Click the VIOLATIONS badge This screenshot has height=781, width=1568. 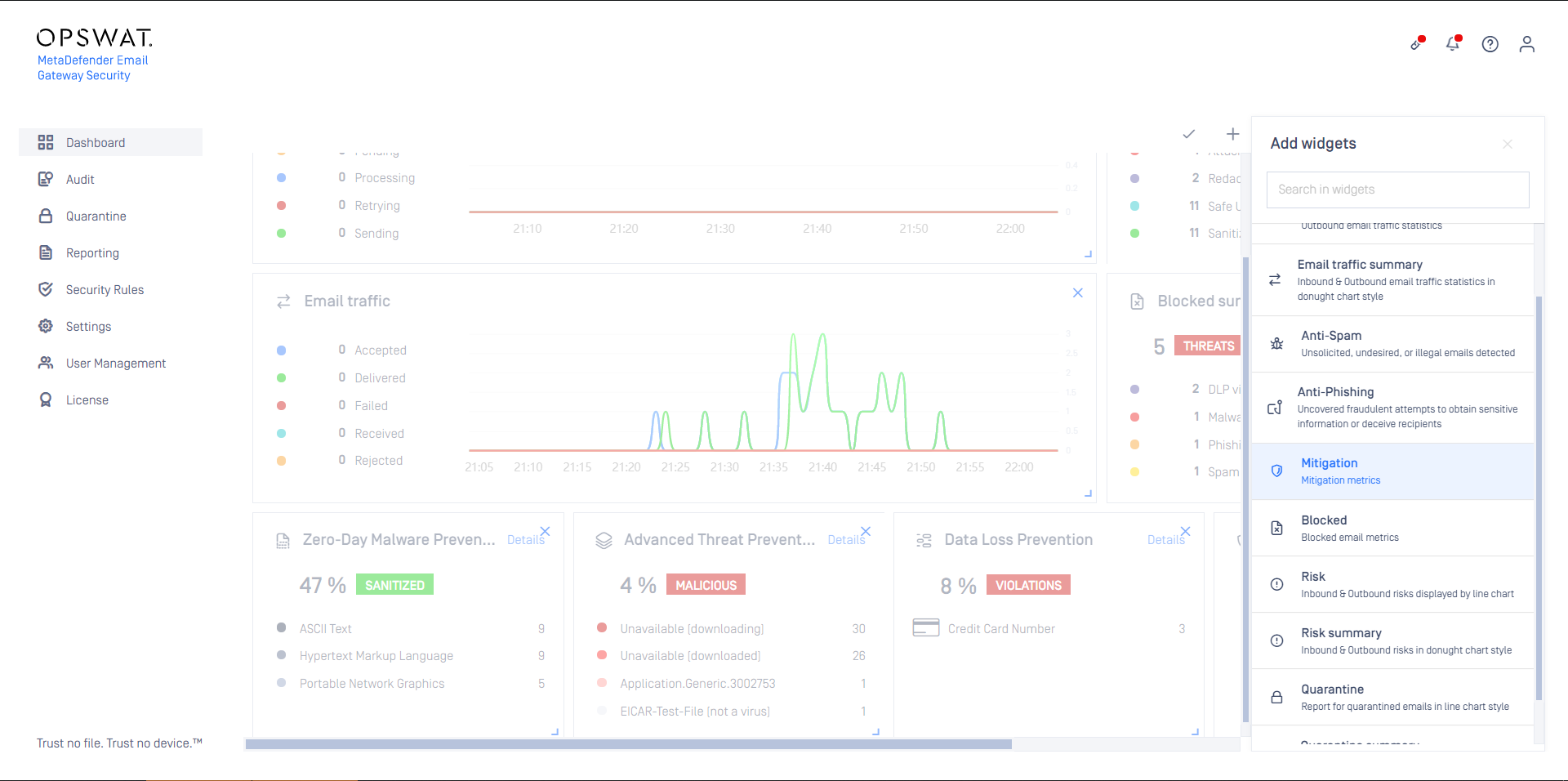click(1029, 585)
